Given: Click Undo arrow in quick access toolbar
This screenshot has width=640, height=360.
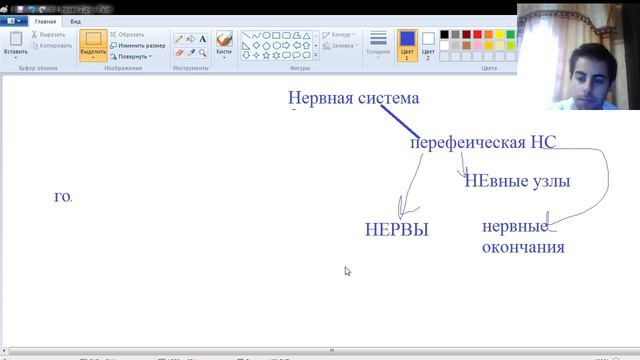Looking at the screenshot, I should (x=31, y=9).
